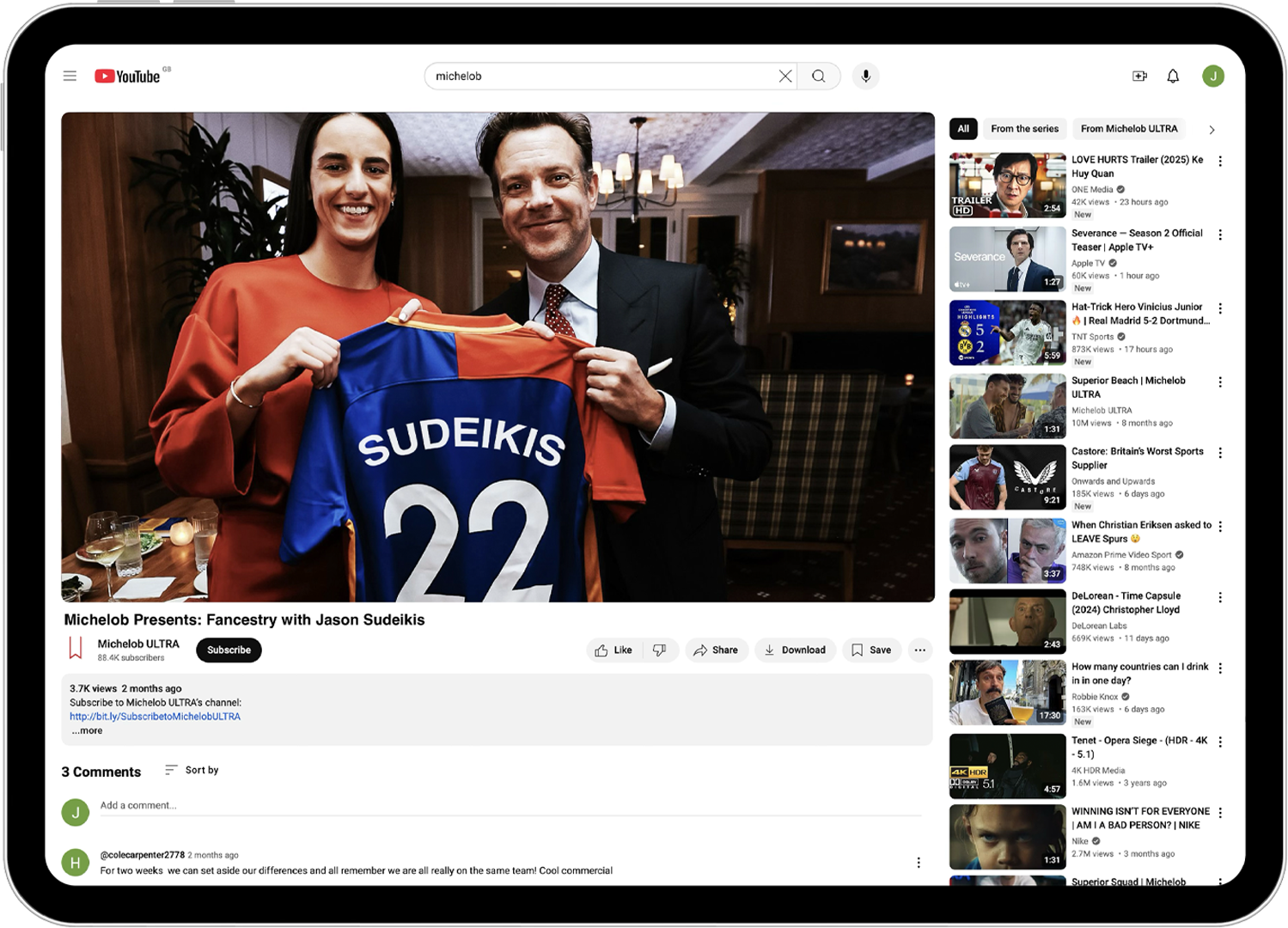Open WINNING ISN'T FOR EVERYONE Nike thumbnail
1288x928 pixels.
pyautogui.click(x=1008, y=837)
